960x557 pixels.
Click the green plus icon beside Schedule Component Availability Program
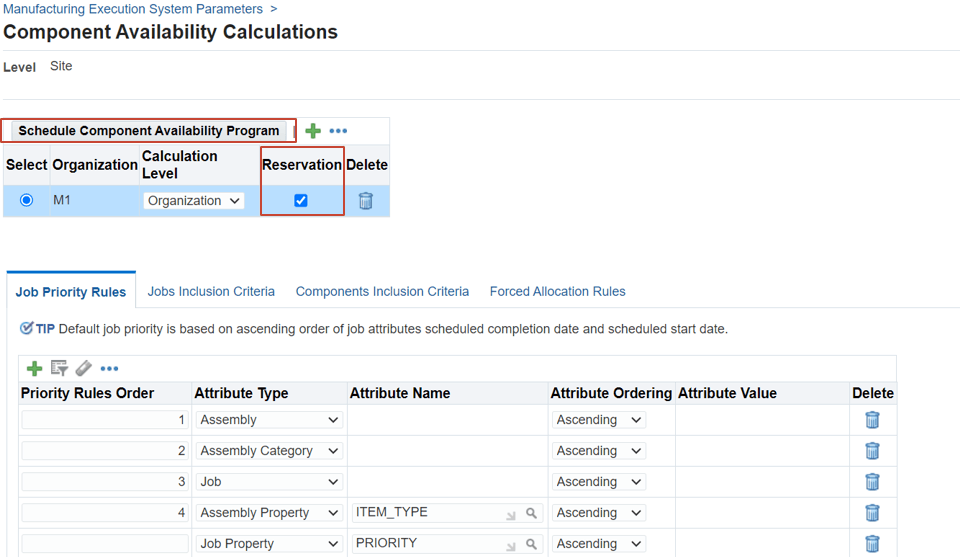pos(313,131)
